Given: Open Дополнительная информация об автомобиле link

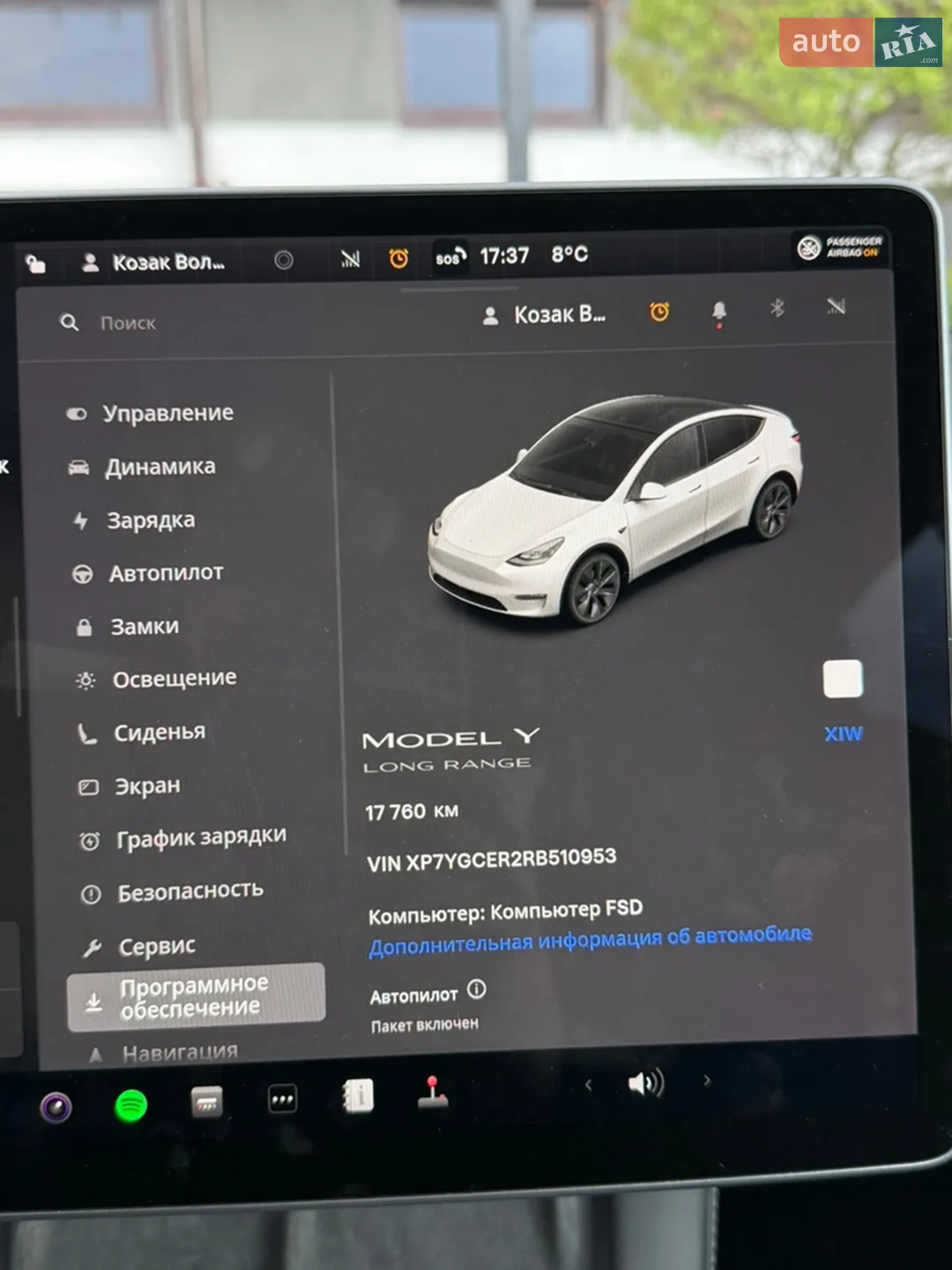Looking at the screenshot, I should click(x=590, y=940).
